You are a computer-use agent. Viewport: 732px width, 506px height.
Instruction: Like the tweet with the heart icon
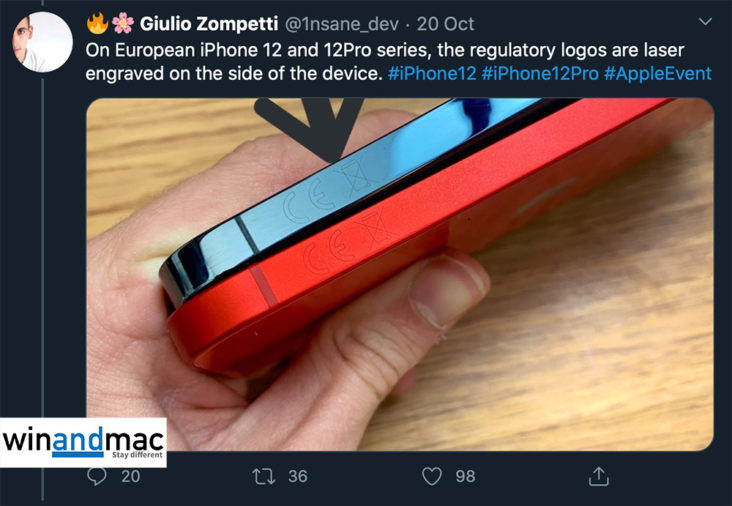[431, 477]
